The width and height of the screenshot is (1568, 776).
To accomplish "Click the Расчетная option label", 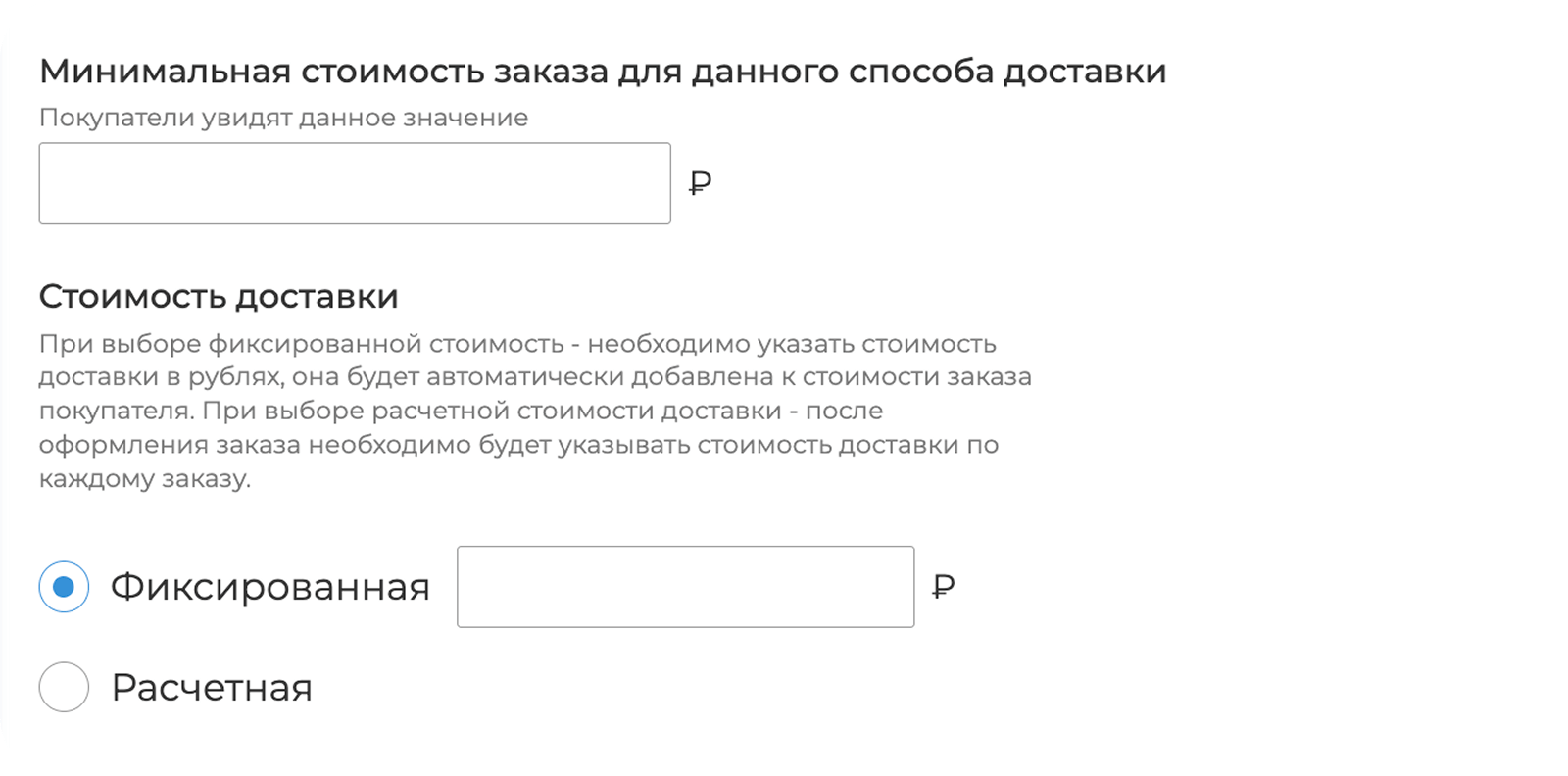I will (212, 688).
